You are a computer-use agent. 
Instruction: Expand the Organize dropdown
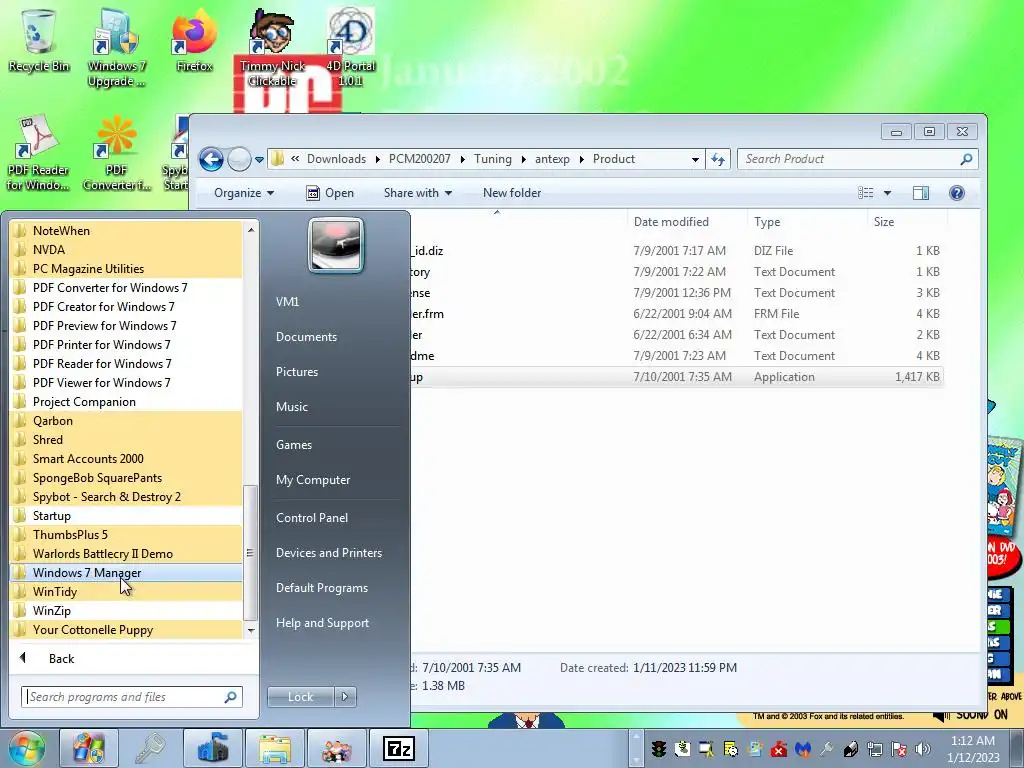coord(244,193)
